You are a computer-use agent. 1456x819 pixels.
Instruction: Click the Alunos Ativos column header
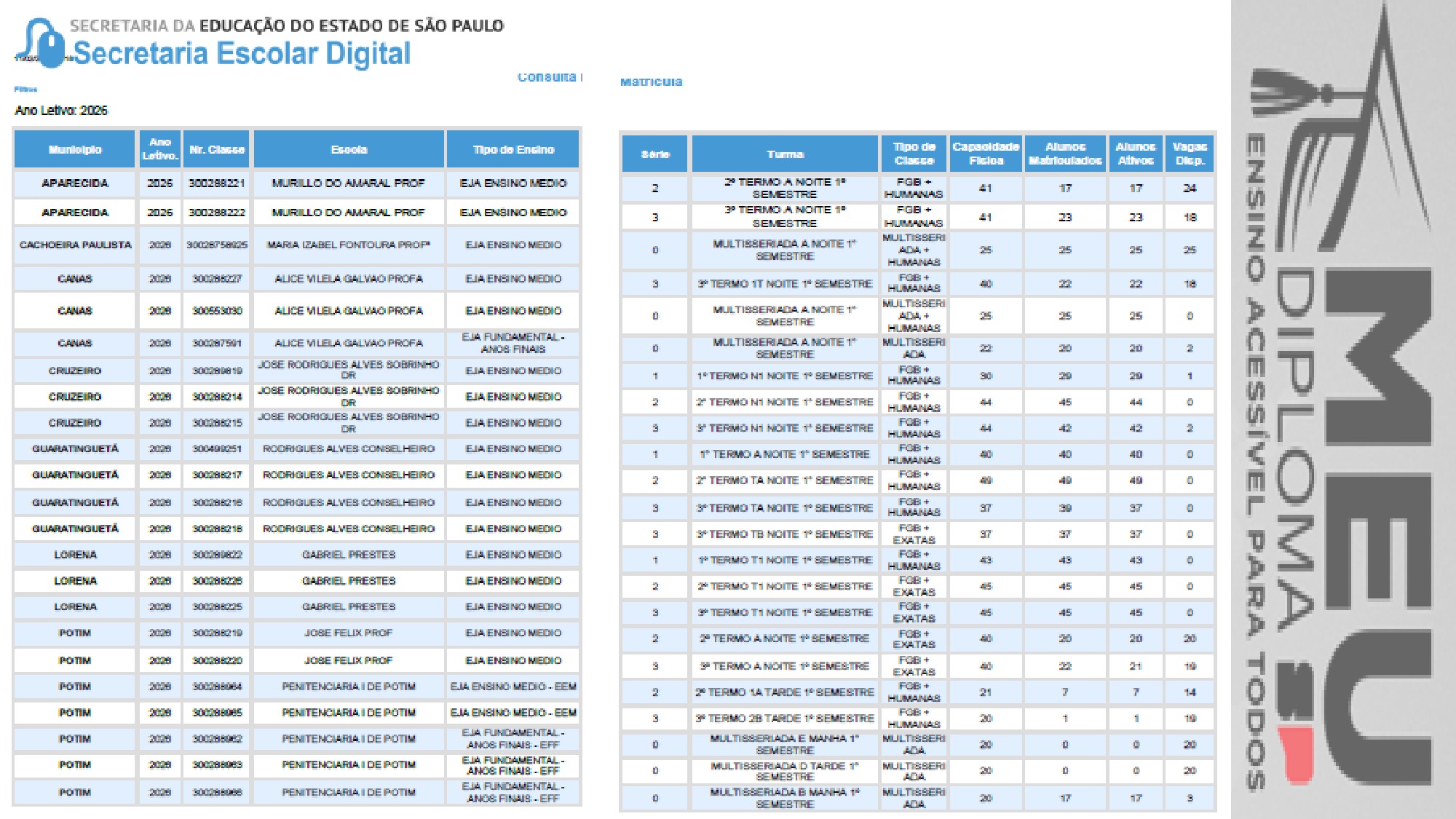point(1136,154)
